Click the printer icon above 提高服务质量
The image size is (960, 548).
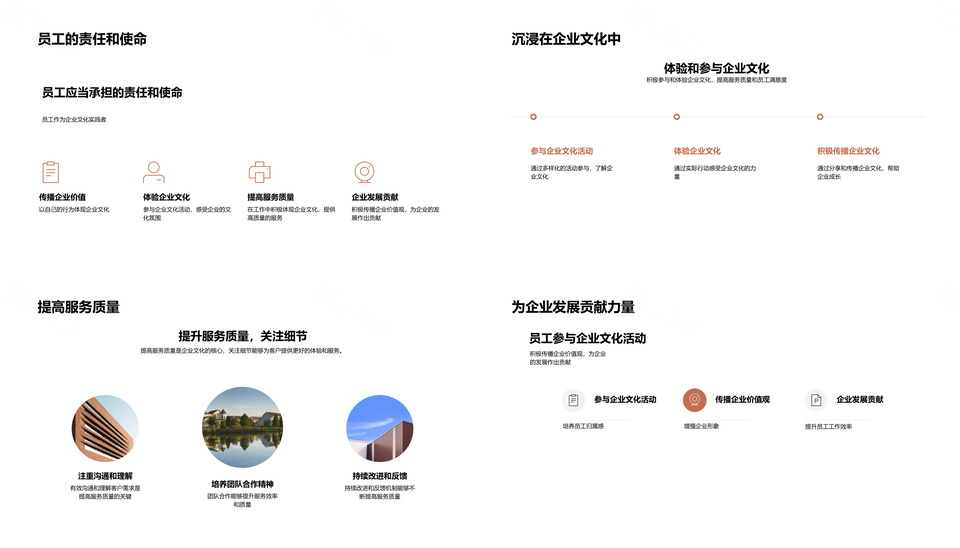(259, 172)
